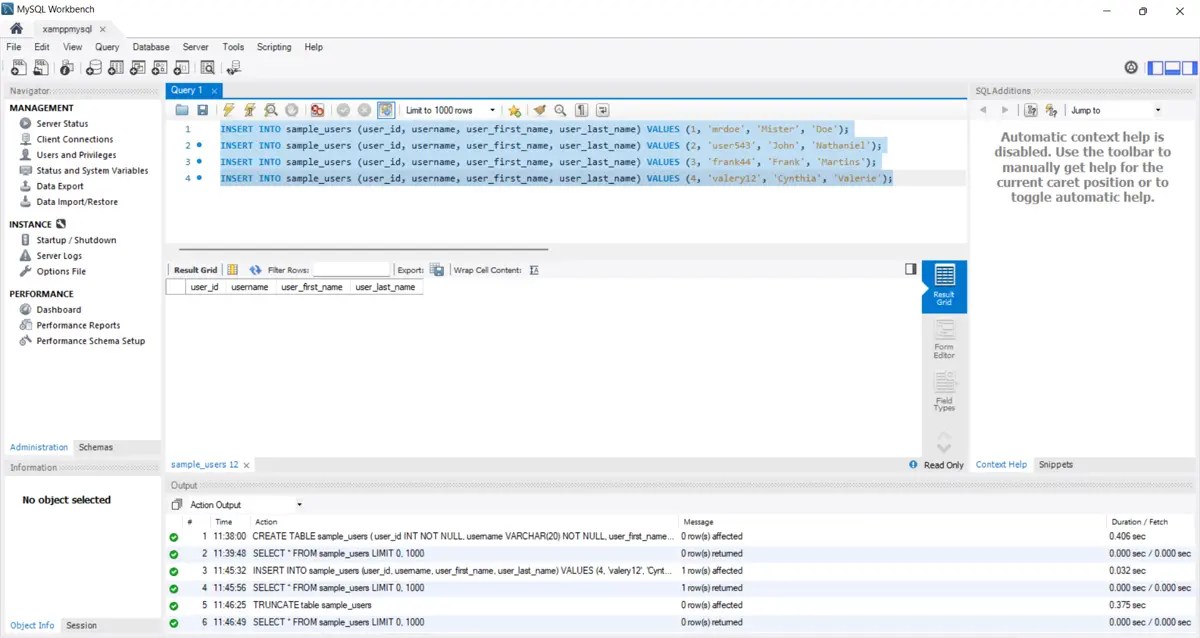
Task: Click the Filter Rows input field
Action: 350,269
